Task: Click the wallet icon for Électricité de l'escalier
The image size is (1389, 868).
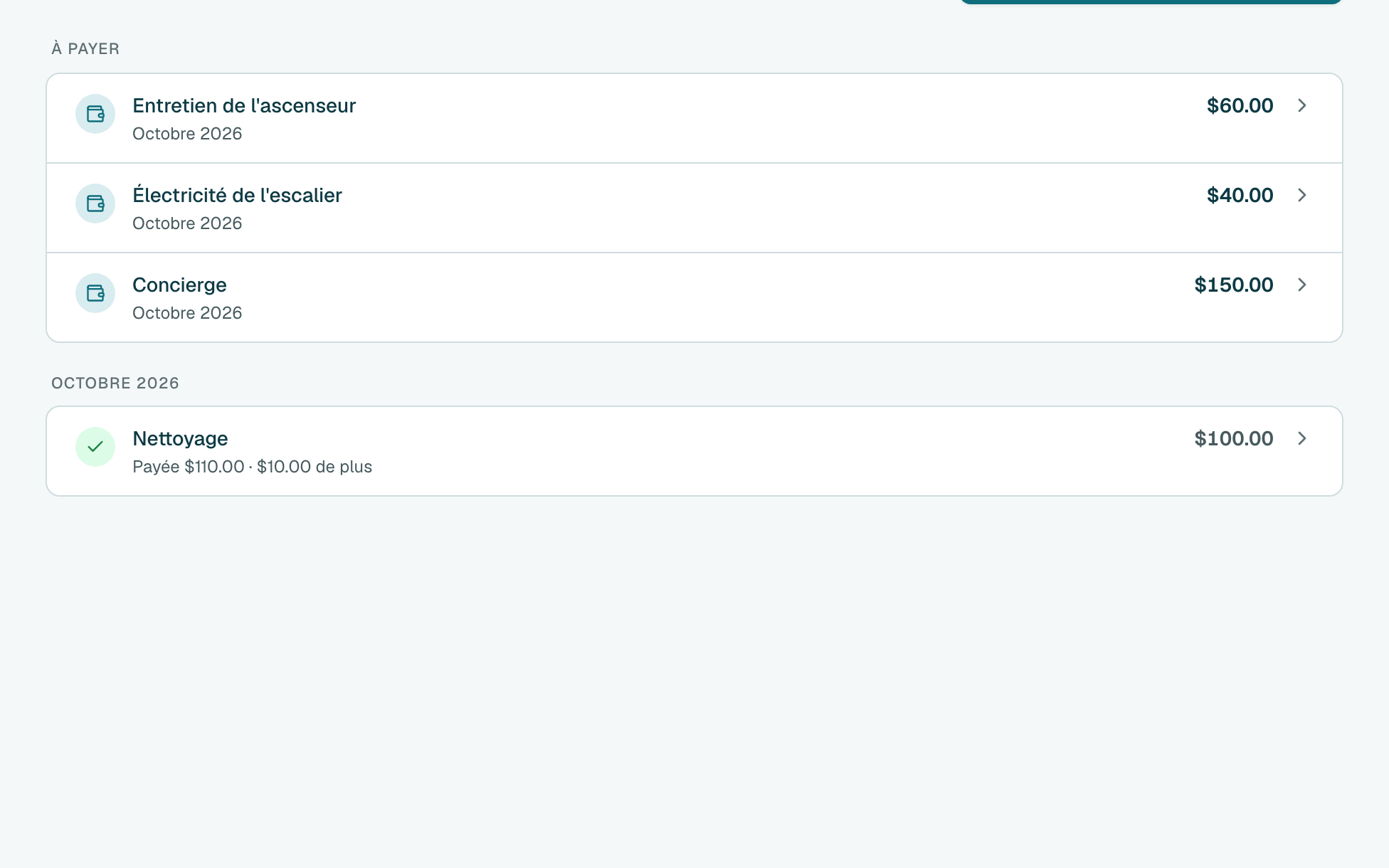Action: pyautogui.click(x=95, y=203)
